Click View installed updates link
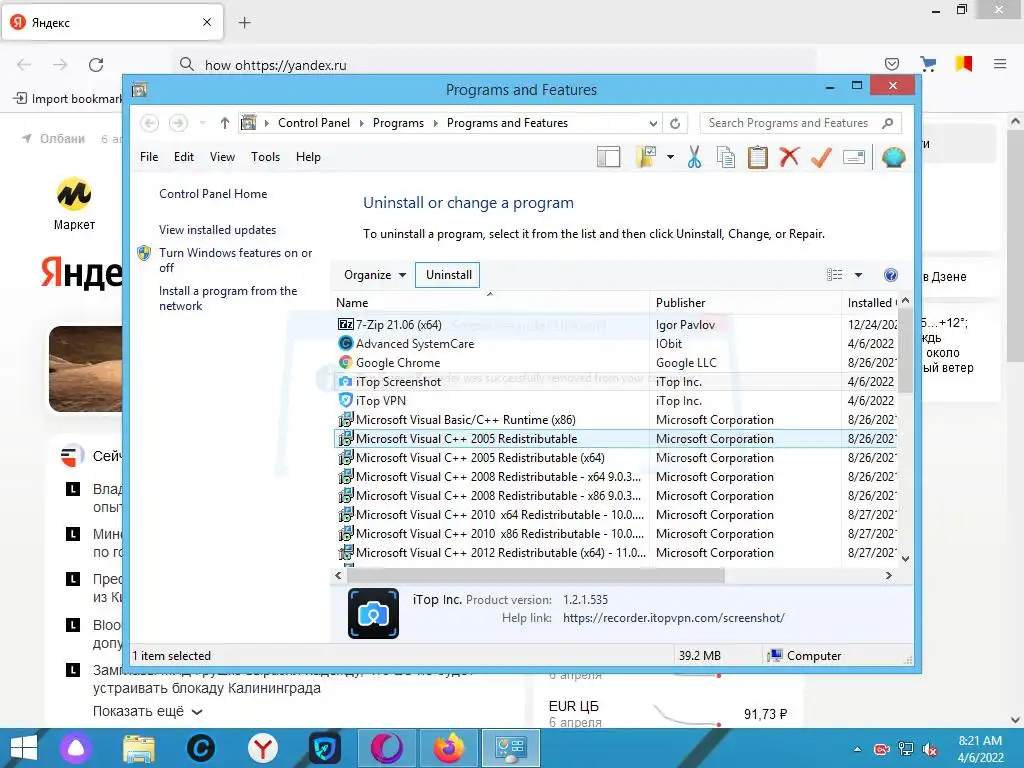The height and width of the screenshot is (768, 1024). [217, 230]
